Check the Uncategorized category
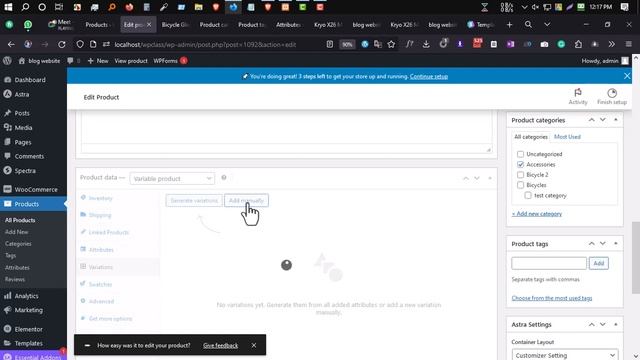Viewport: 640px width, 360px height. tap(520, 154)
